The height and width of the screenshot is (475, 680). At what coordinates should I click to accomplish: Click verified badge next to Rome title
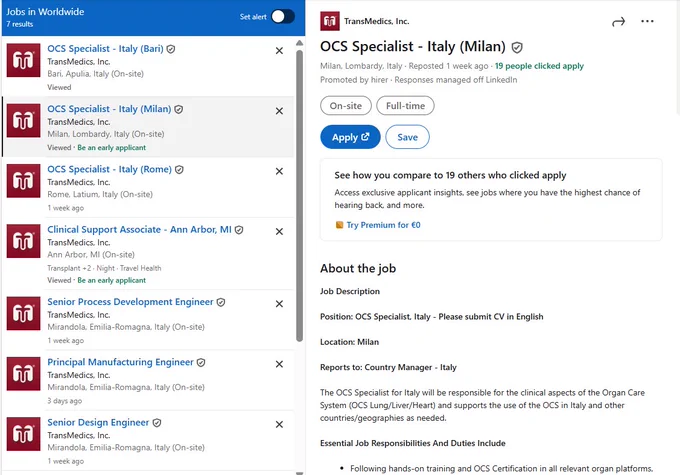(x=179, y=170)
